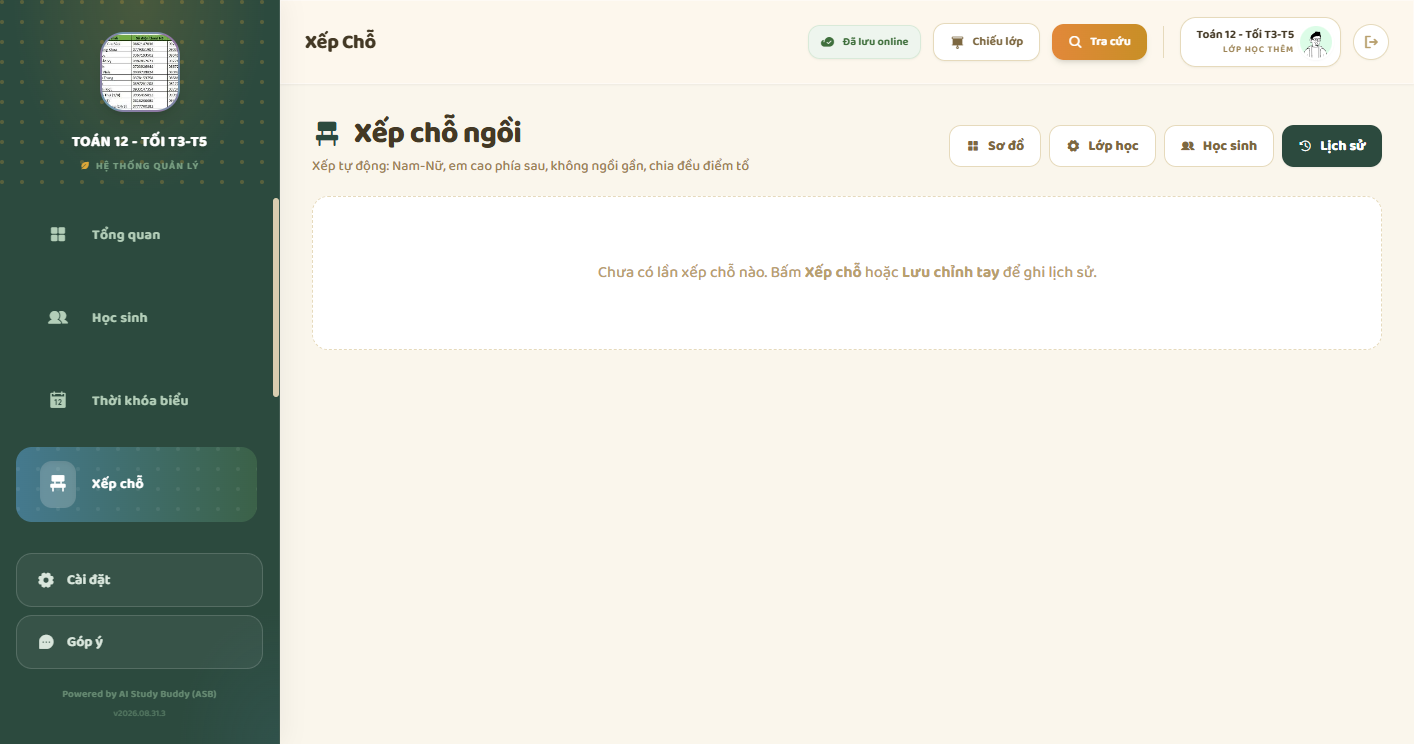Click the large chair icon beside Xếp chỗ ngồi
Image resolution: width=1414 pixels, height=744 pixels.
click(327, 133)
